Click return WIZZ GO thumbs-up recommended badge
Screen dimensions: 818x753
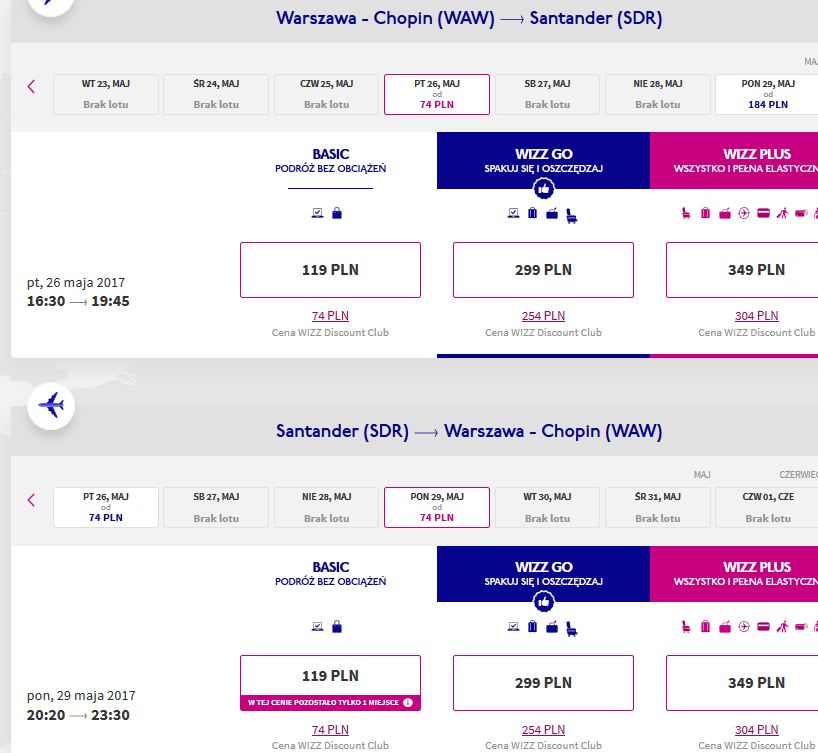544,602
